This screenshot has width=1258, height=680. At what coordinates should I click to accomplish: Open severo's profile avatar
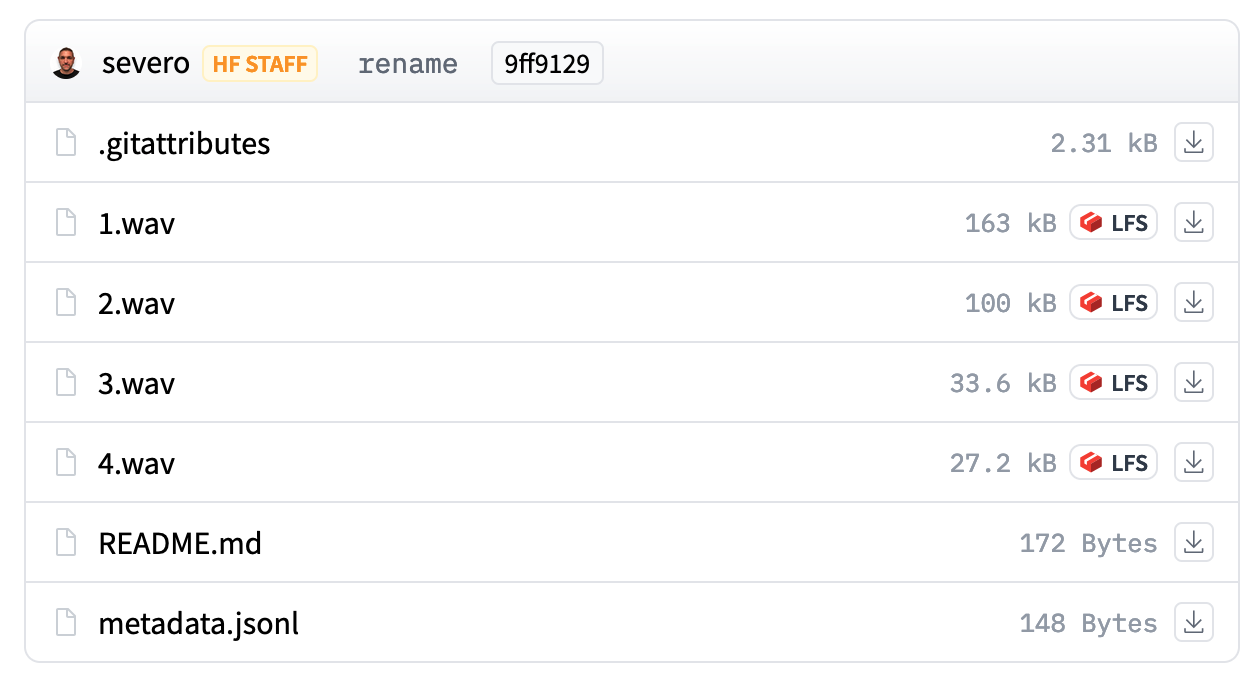pyautogui.click(x=66, y=65)
